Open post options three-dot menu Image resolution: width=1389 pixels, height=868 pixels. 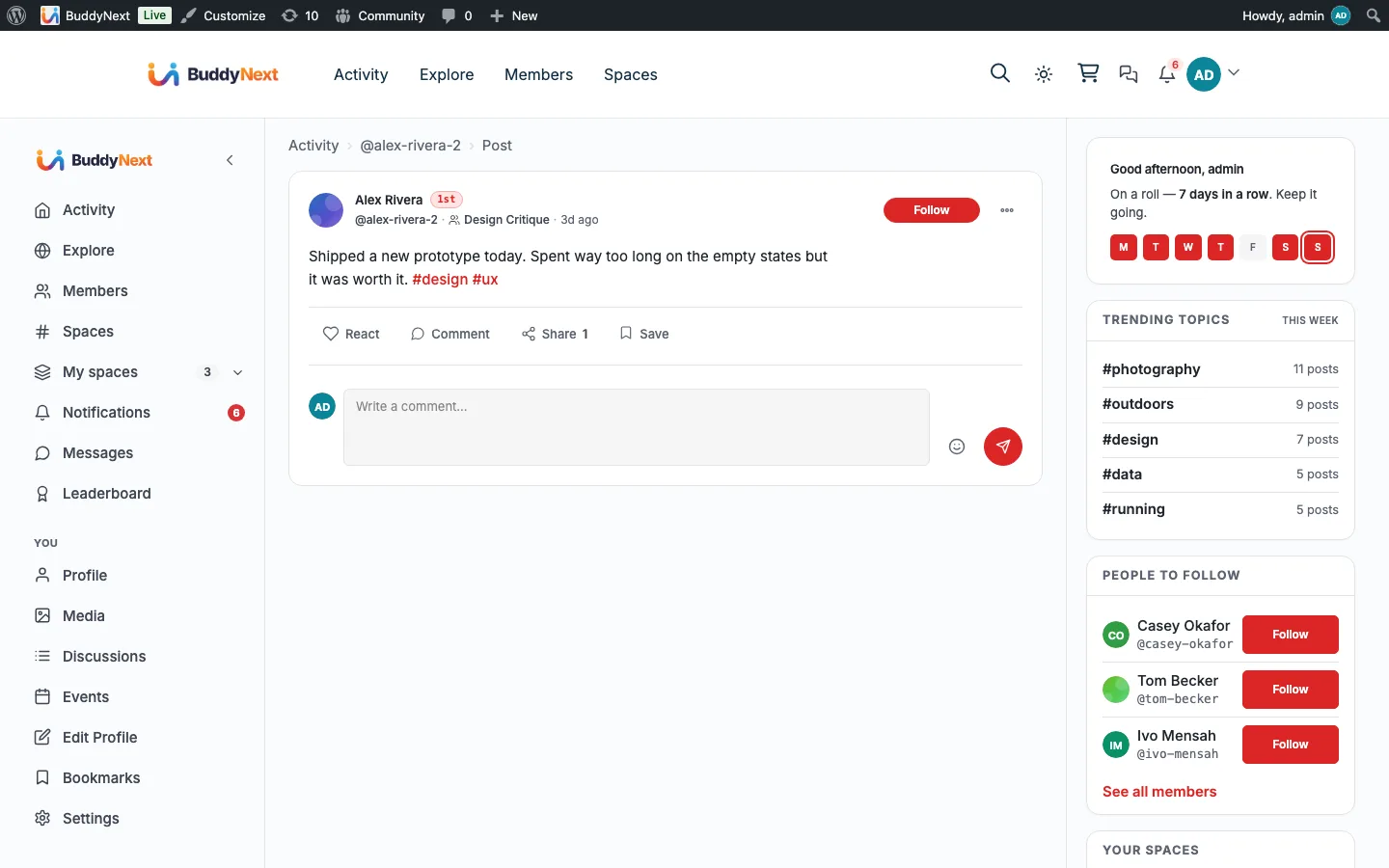click(x=1007, y=210)
